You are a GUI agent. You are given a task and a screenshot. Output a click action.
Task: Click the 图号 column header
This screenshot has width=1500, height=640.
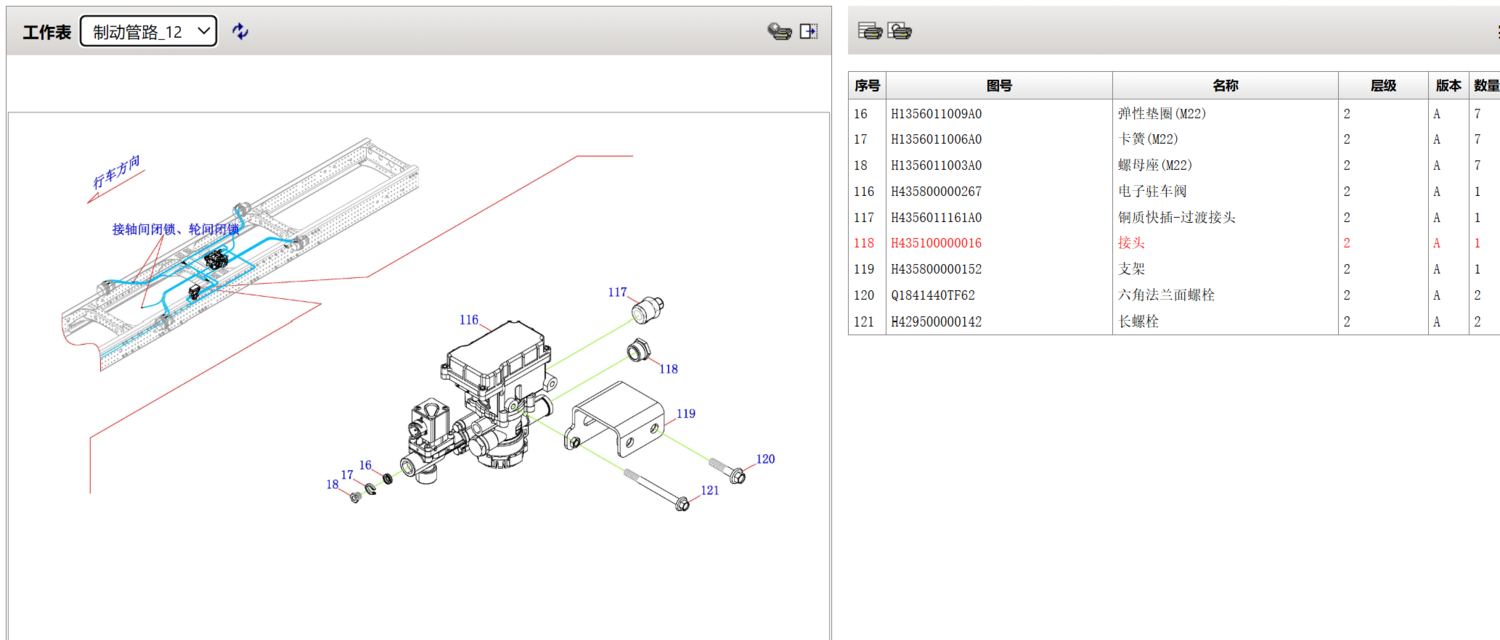(x=999, y=86)
